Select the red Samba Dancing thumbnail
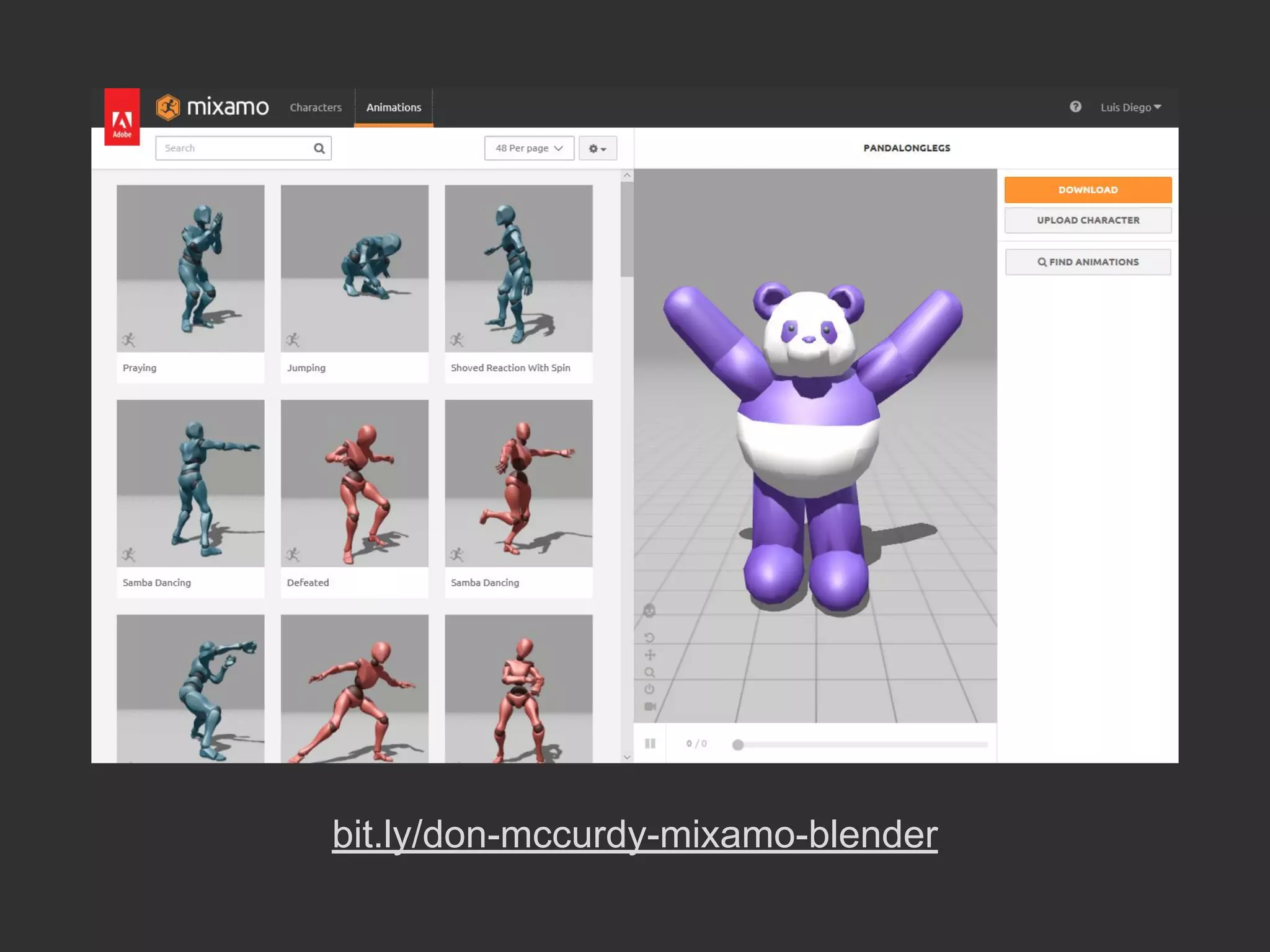The image size is (1270, 952). 518,483
